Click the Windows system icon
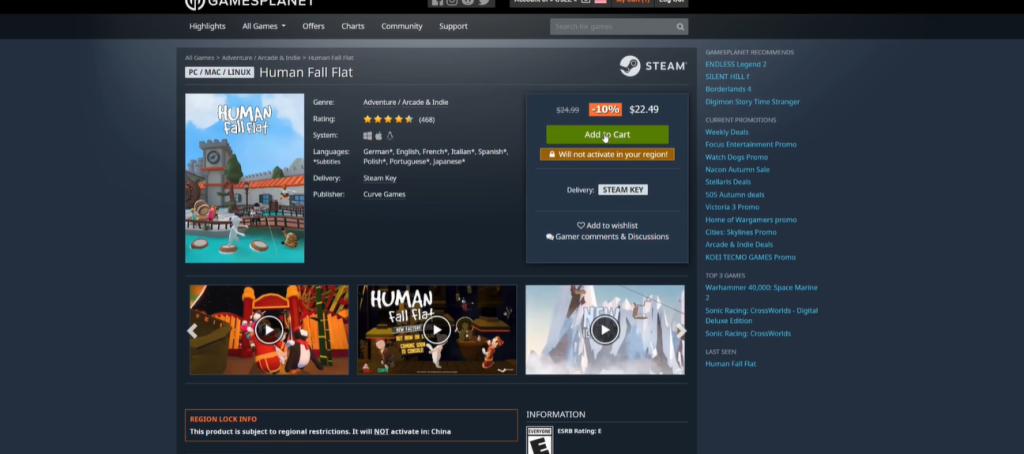This screenshot has height=454, width=1024. 368,135
